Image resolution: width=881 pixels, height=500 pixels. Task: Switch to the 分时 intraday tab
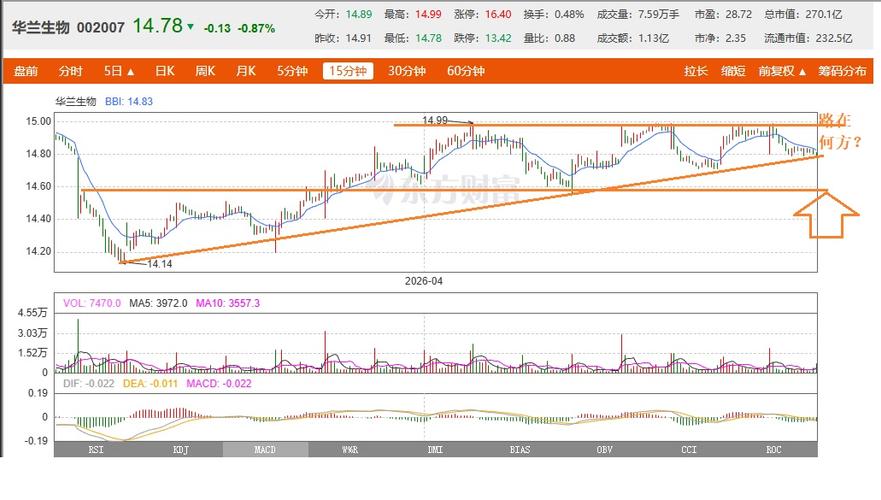(71, 71)
